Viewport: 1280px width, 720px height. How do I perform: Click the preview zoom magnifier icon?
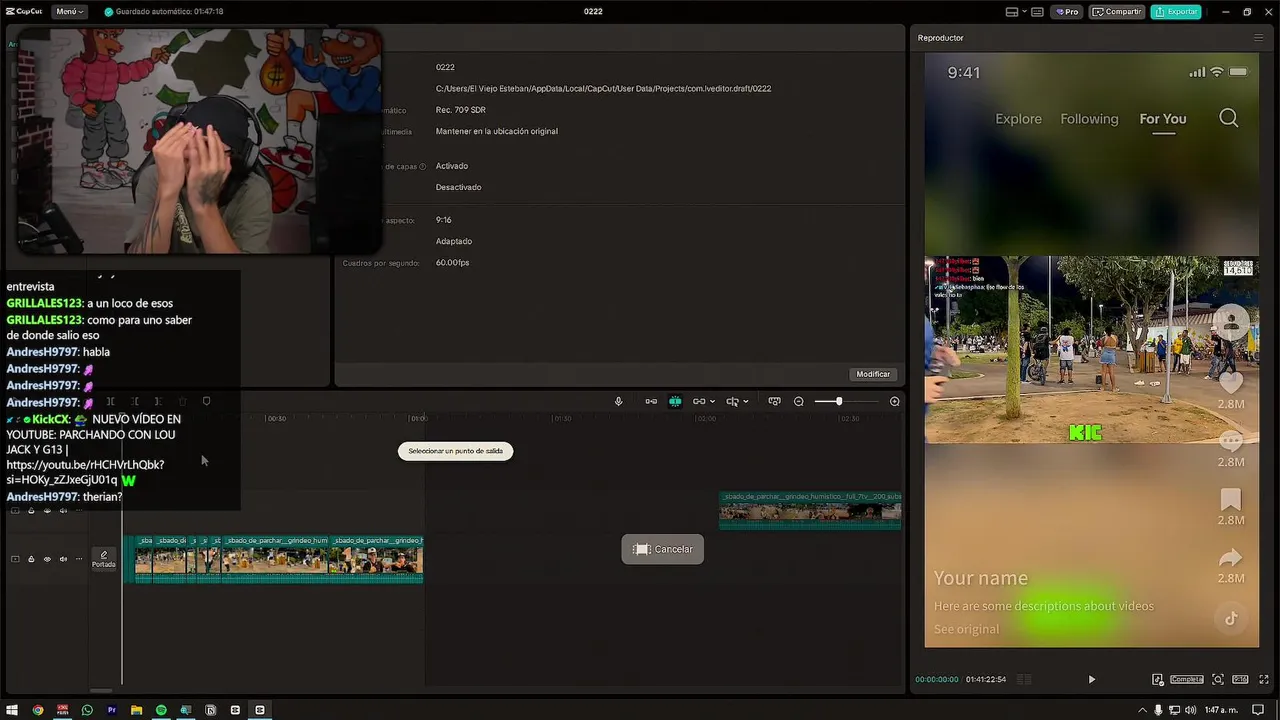pyautogui.click(x=1218, y=679)
